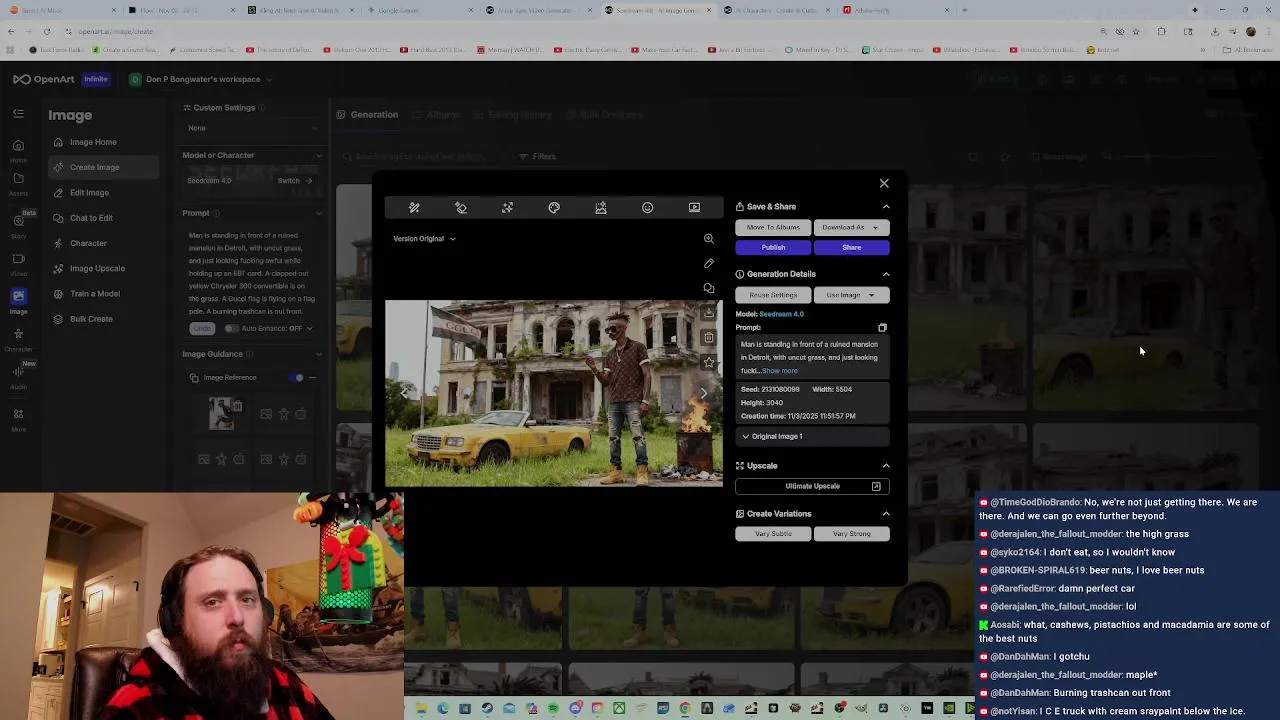The width and height of the screenshot is (1280, 720).
Task: Expand Original Image 1 row
Action: coord(812,437)
